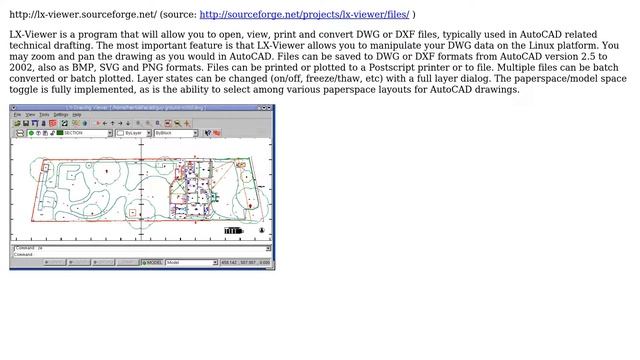Screen dimensions: 640x360
Task: Toggle the green layer on/off indicator
Action: click(x=31, y=133)
